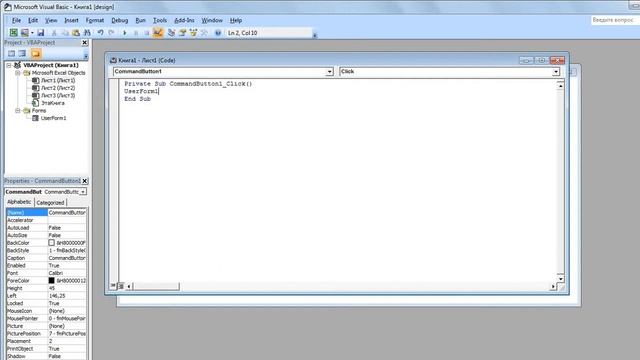The height and width of the screenshot is (360, 640).
Task: Select Лист3 (Лист3) in project tree
Action: pyautogui.click(x=58, y=96)
